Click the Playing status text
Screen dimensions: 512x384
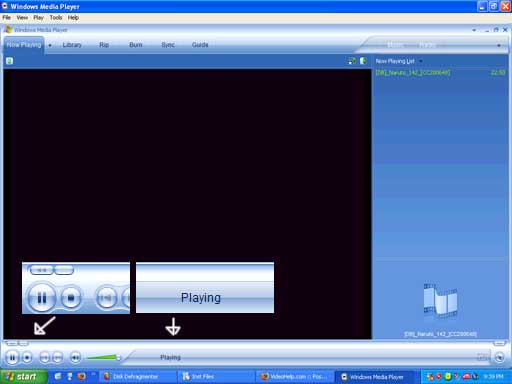click(x=170, y=357)
